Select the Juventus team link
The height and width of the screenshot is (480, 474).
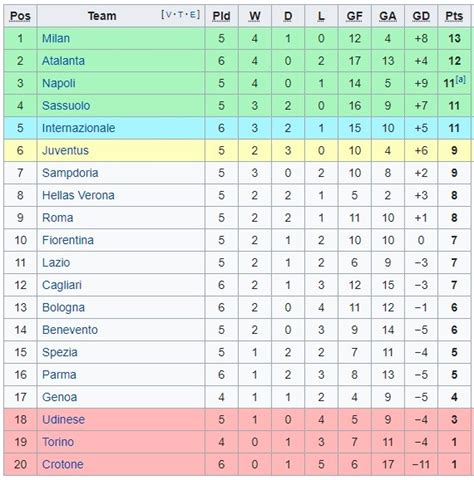pos(65,151)
